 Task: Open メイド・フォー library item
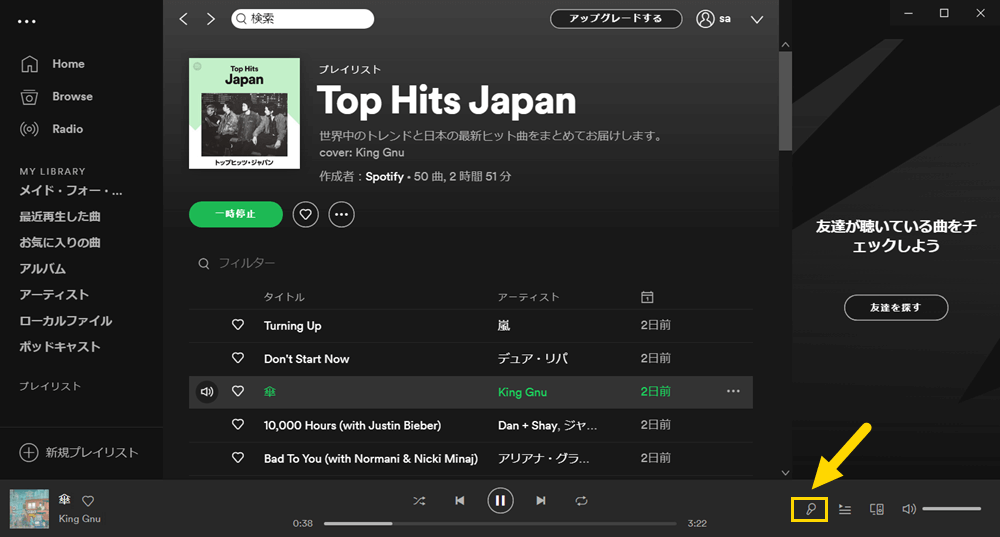tap(71, 191)
